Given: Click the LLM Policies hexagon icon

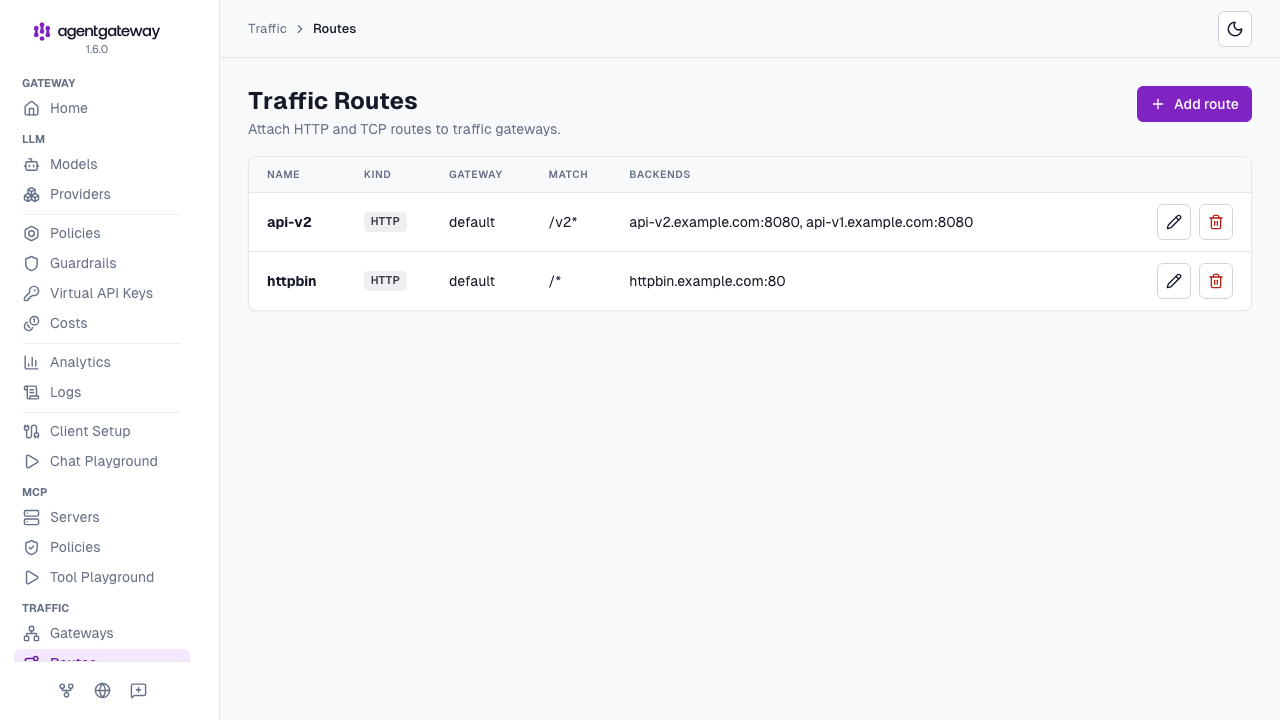Looking at the screenshot, I should [x=32, y=233].
